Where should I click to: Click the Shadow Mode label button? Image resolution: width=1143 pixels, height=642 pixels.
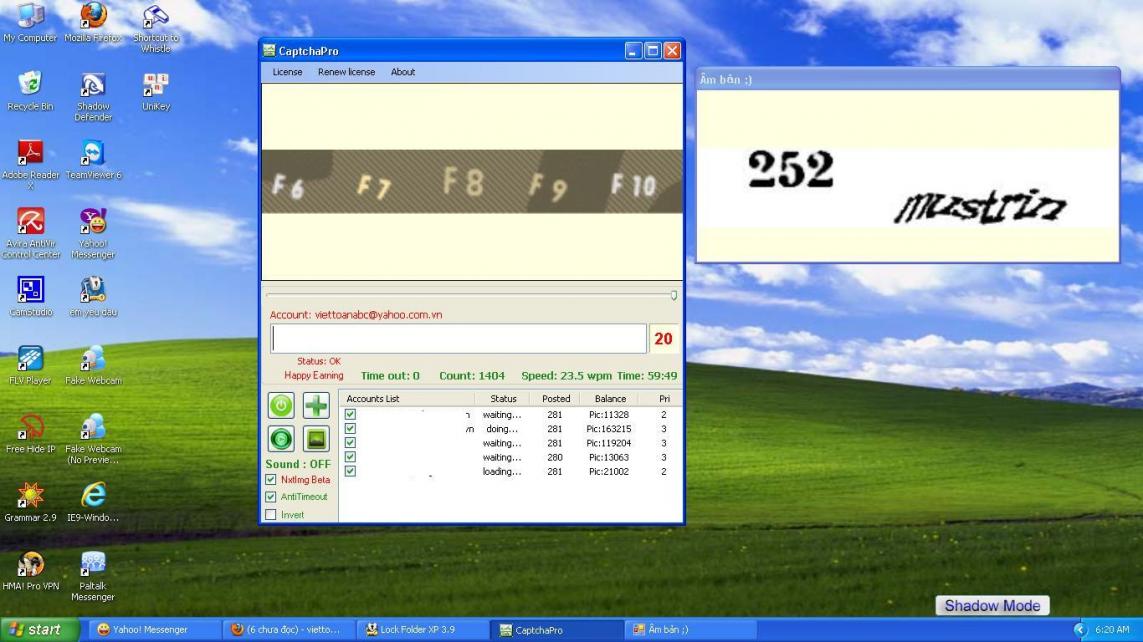[992, 606]
